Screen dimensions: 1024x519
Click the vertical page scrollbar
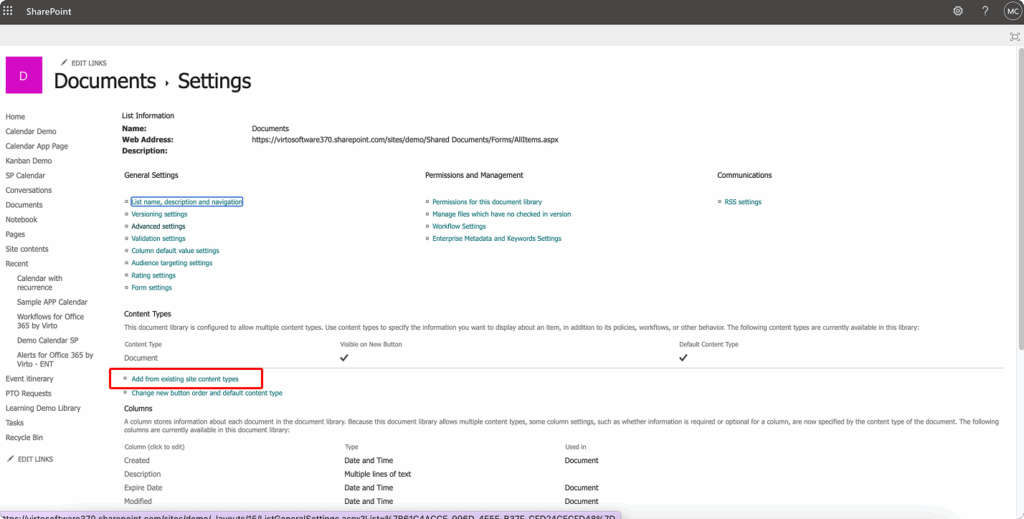coord(1019,200)
